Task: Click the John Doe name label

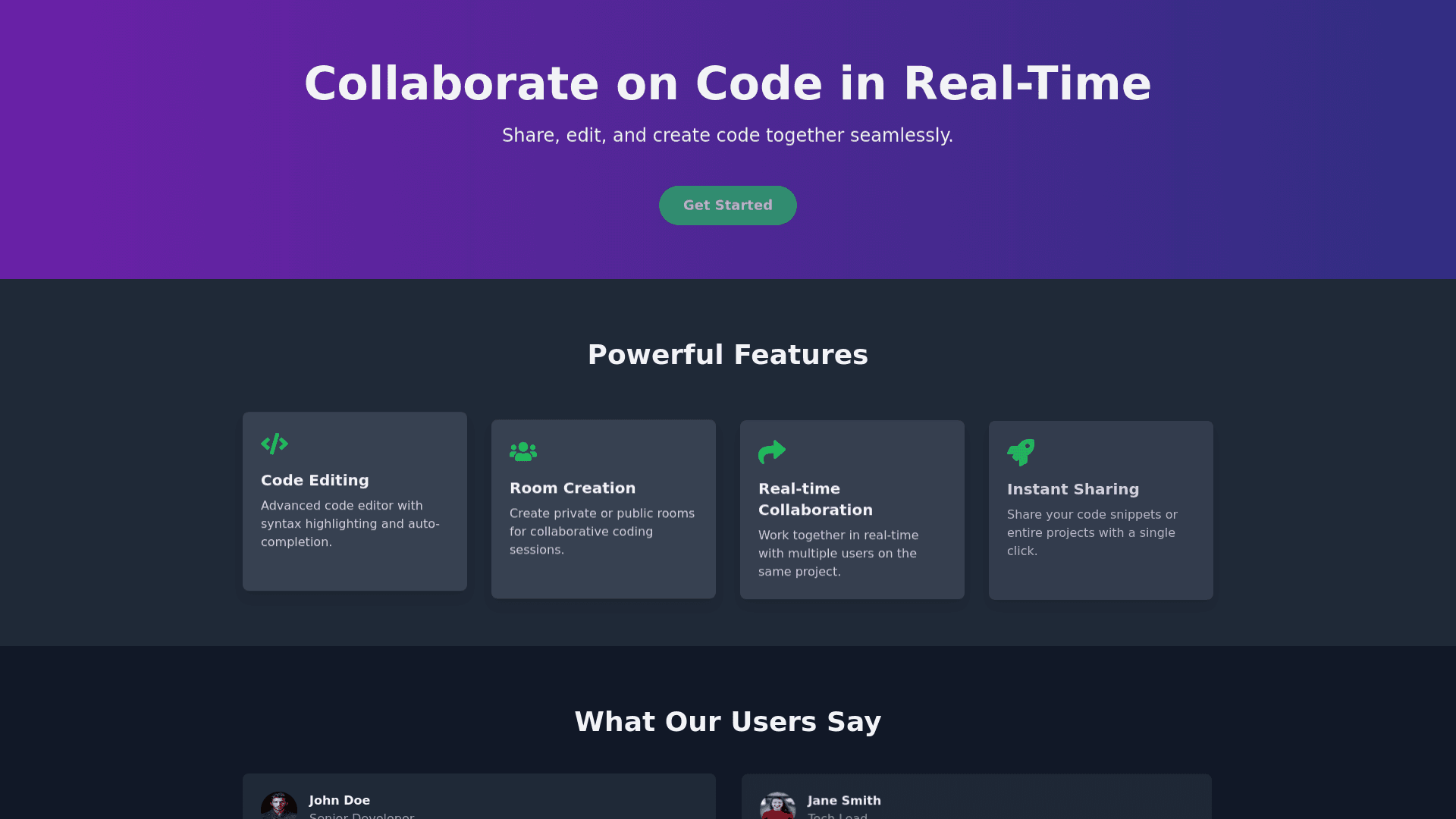Action: click(340, 800)
